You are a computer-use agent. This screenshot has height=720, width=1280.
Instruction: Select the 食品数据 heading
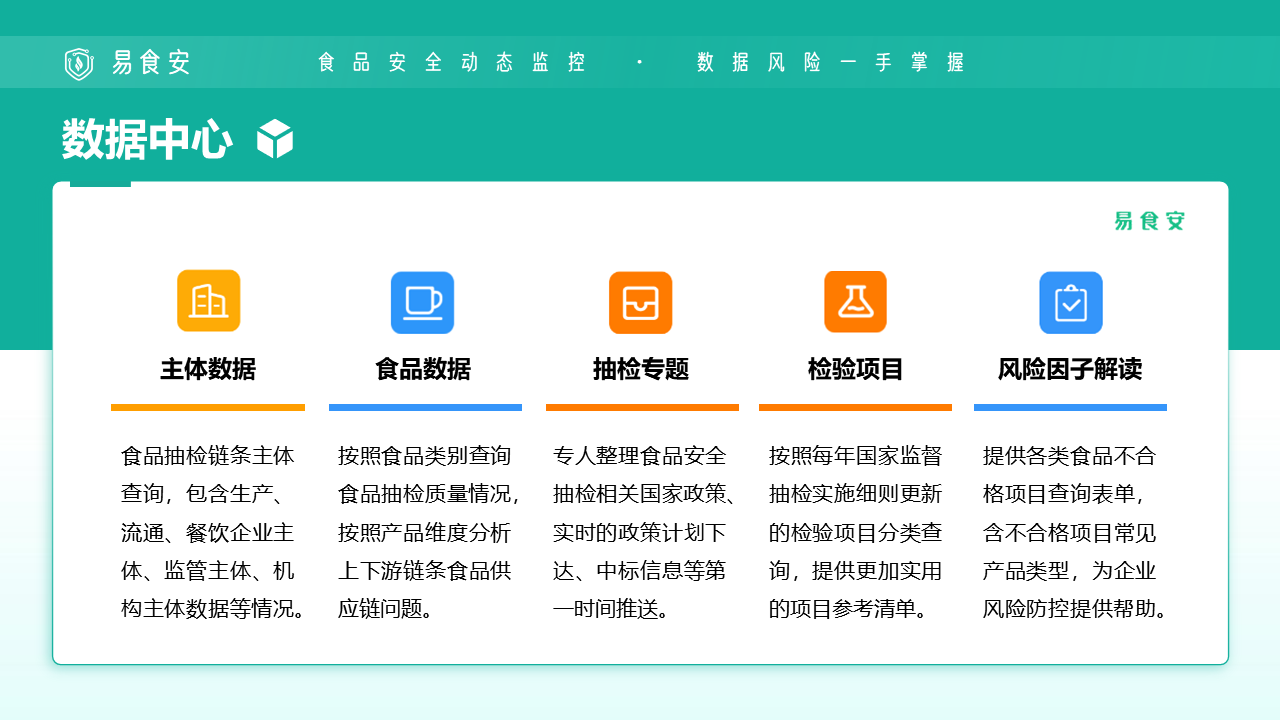point(423,369)
